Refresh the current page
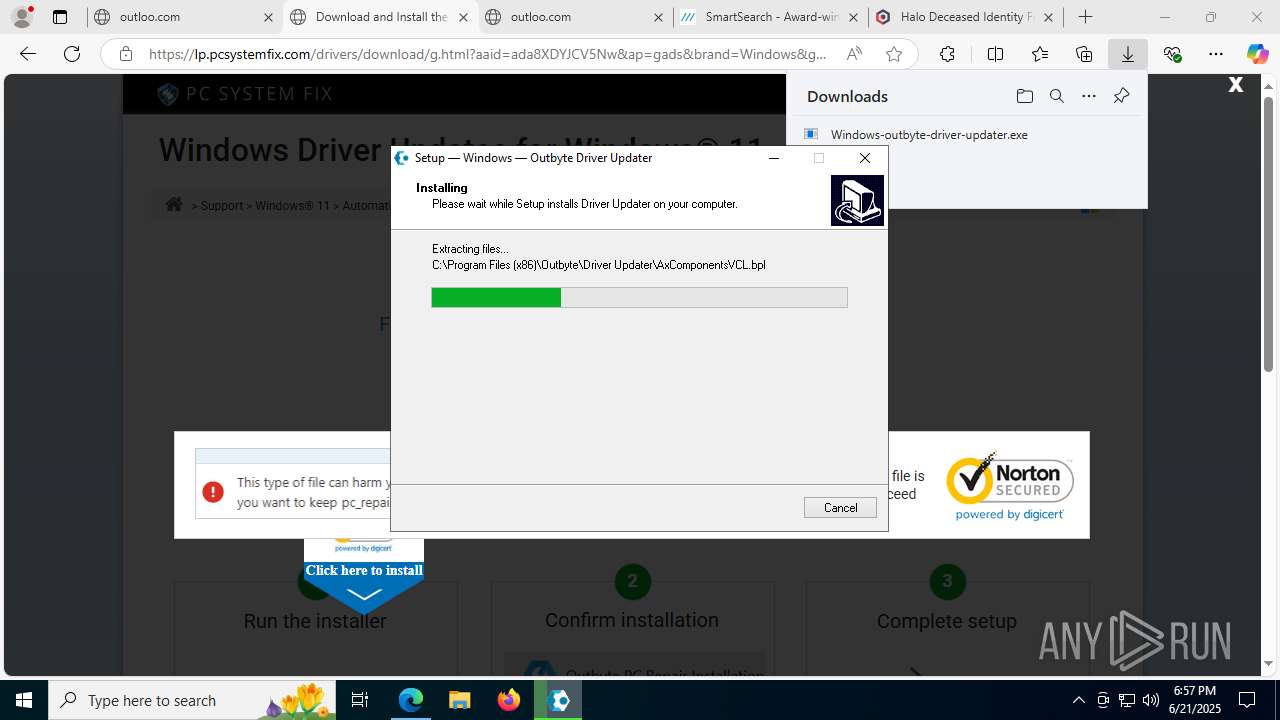This screenshot has width=1280, height=720. pyautogui.click(x=71, y=54)
